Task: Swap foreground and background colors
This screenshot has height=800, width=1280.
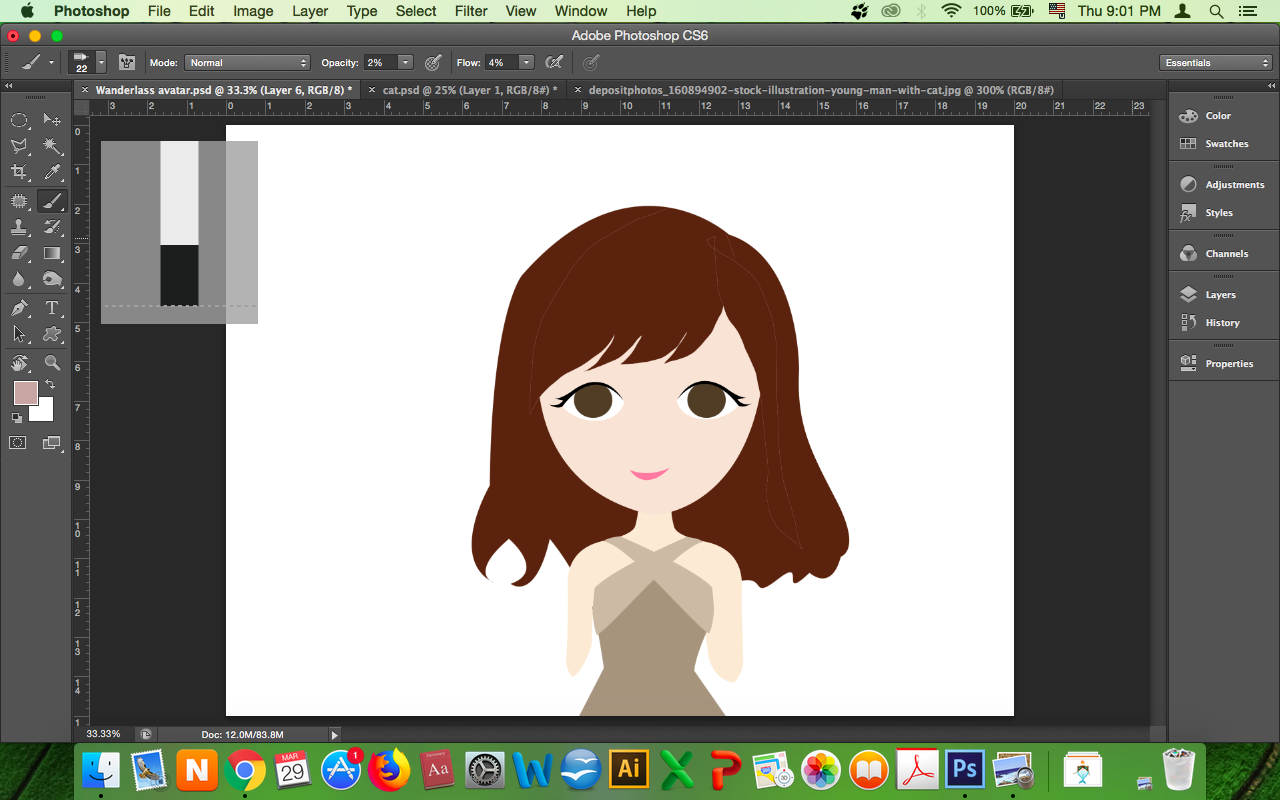Action: pos(50,384)
